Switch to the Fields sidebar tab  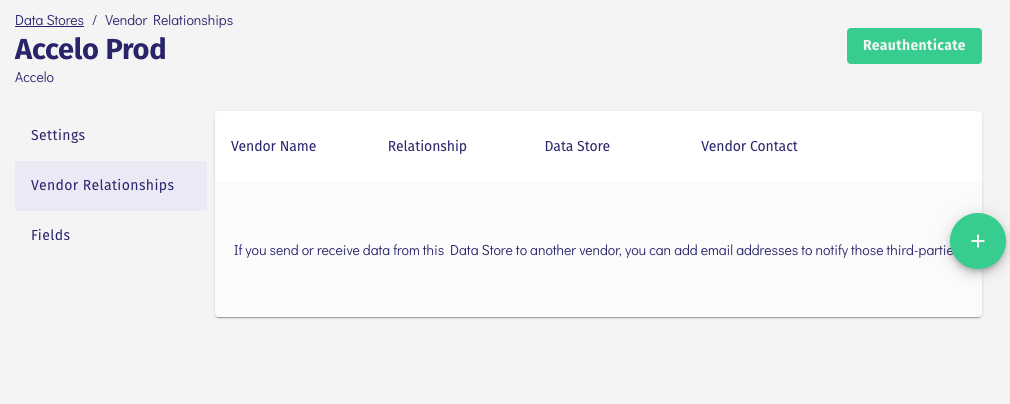click(x=50, y=235)
